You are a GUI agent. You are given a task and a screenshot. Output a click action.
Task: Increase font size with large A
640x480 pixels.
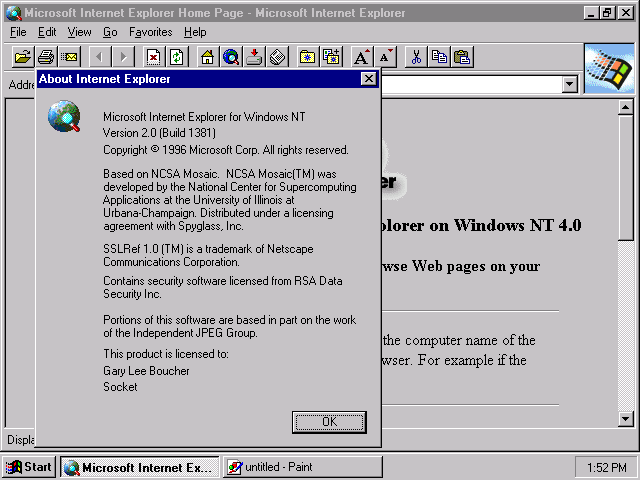[362, 57]
